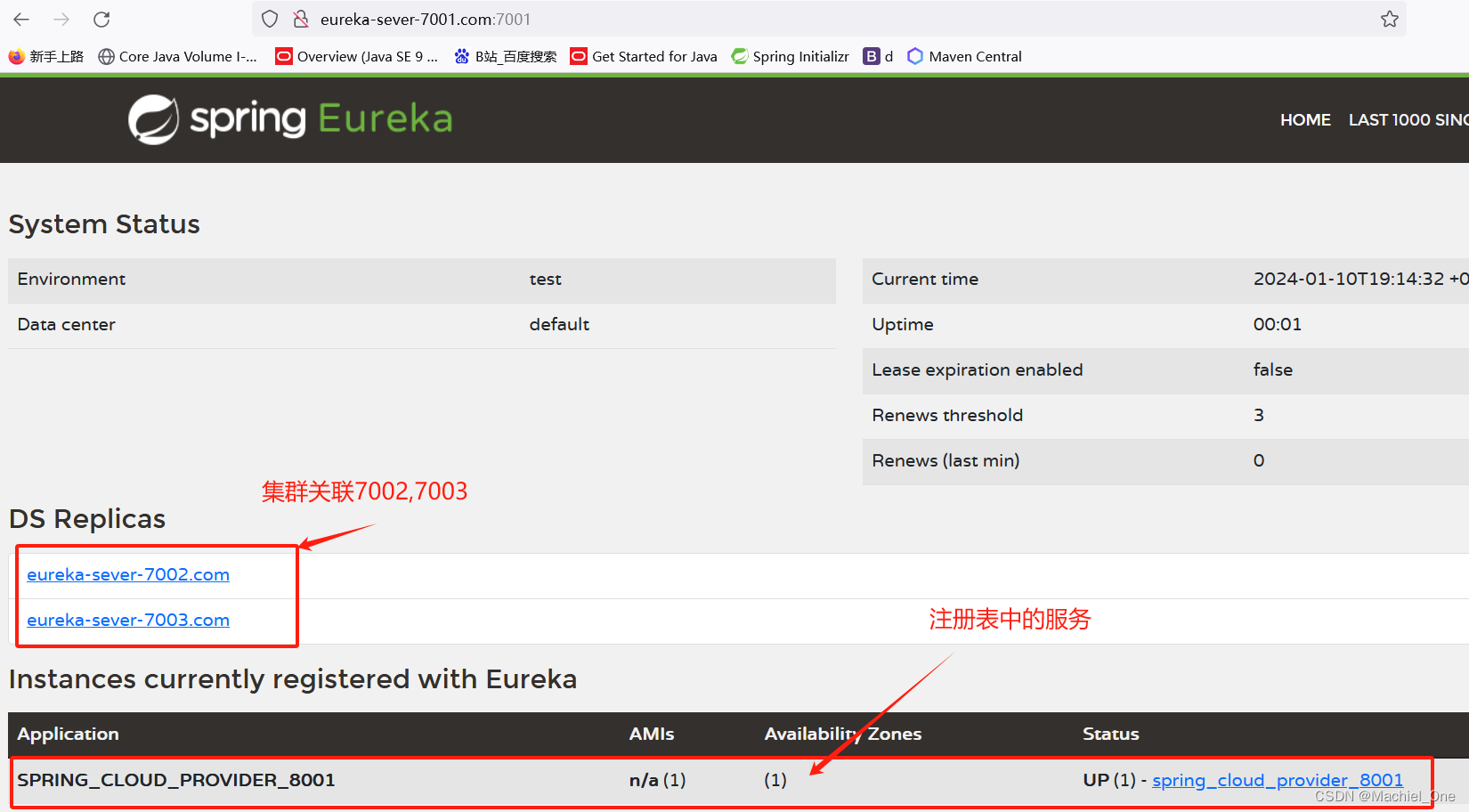Open replica eureka-sever-7003.com link
This screenshot has width=1469, height=812.
(128, 621)
